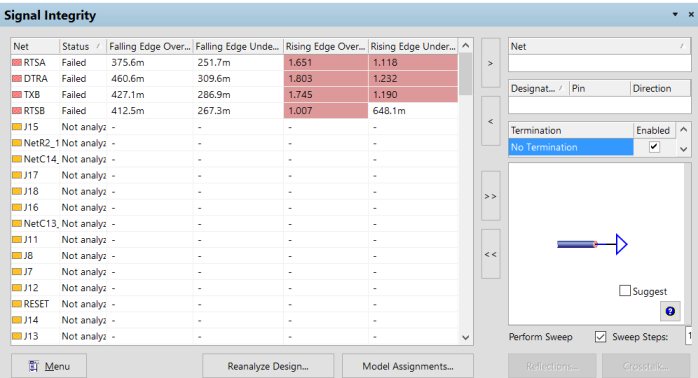Click the red status icon beside RTSA net
Screen dimensions: 698x378
[x=17, y=63]
